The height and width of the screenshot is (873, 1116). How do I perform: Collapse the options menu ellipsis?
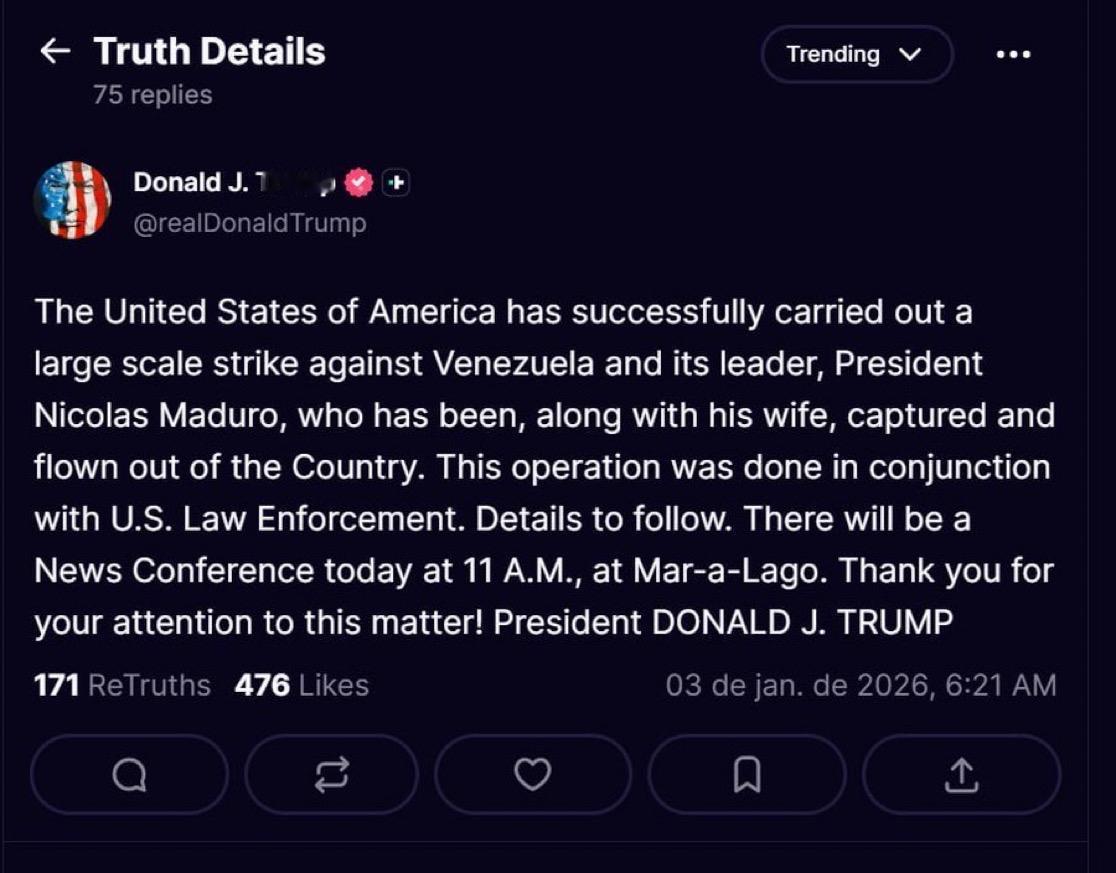tap(1013, 55)
